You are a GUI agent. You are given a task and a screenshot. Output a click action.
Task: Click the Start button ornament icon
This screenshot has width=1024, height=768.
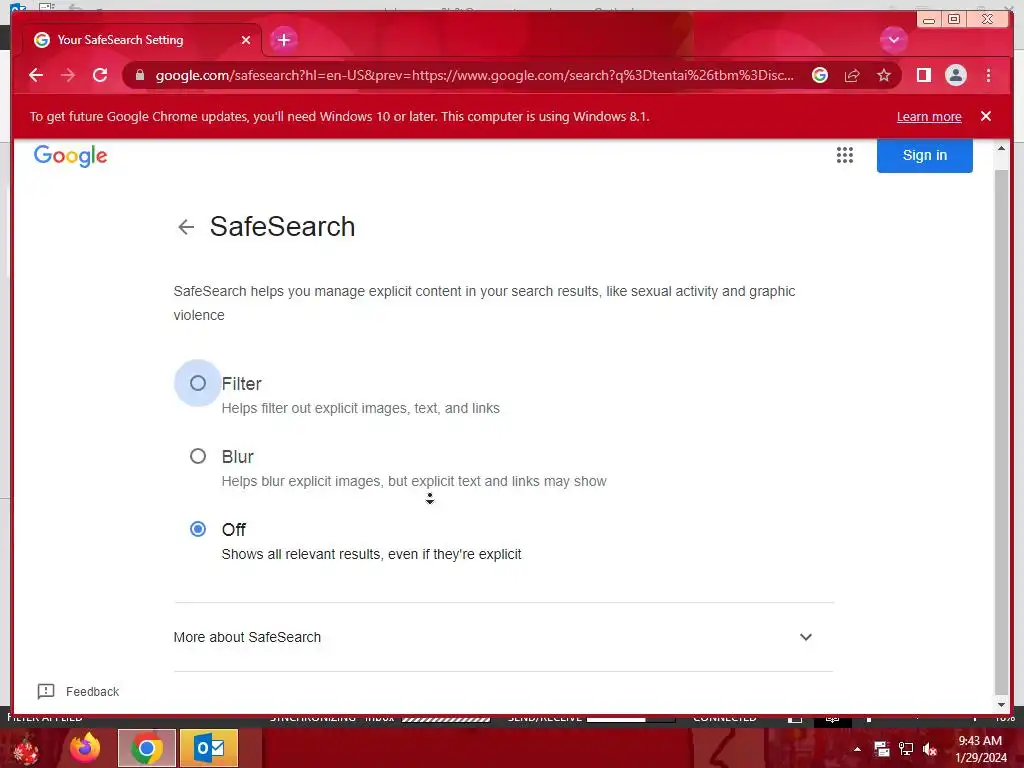25,749
